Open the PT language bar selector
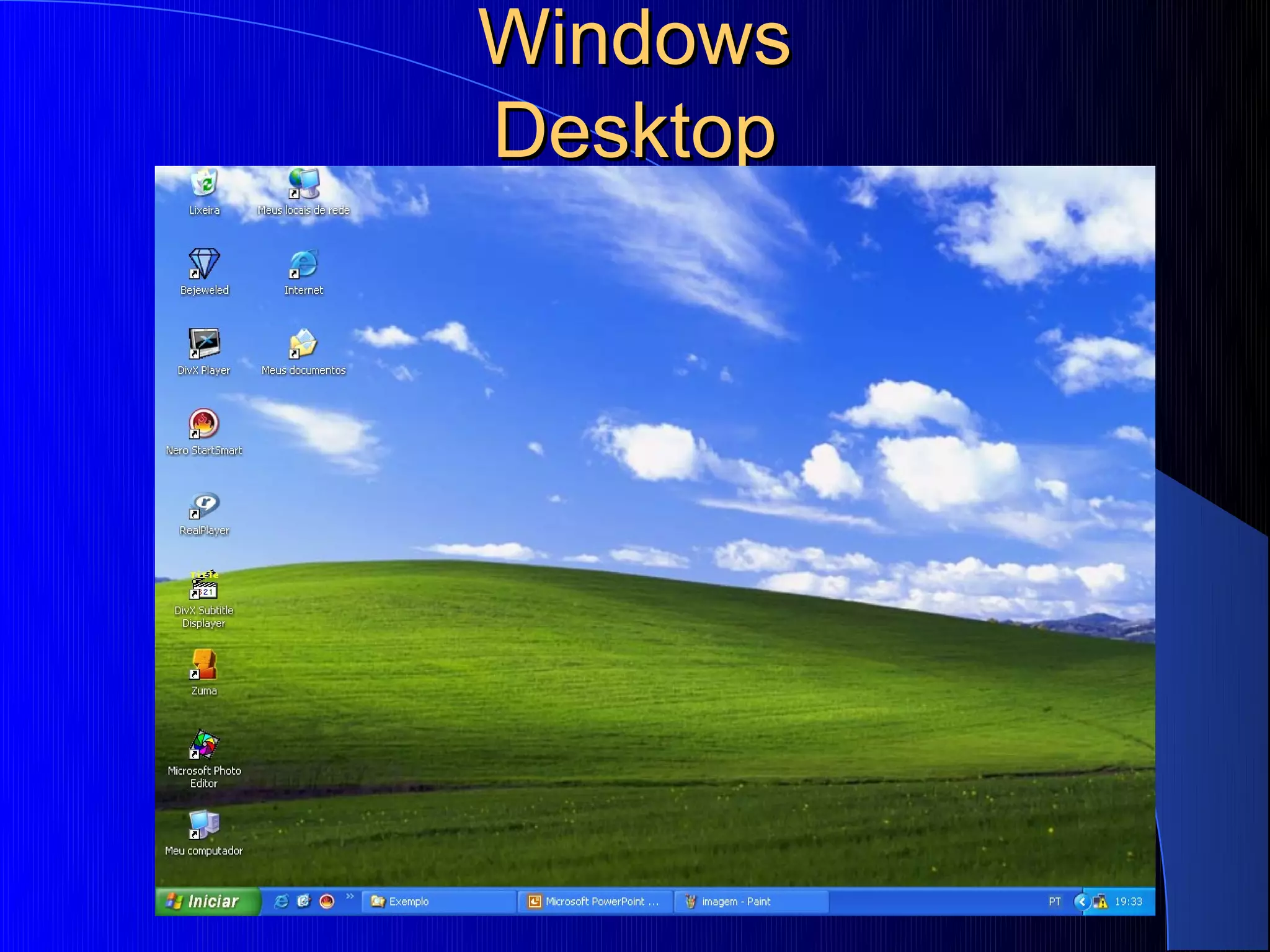Viewport: 1270px width, 952px height. 1054,901
